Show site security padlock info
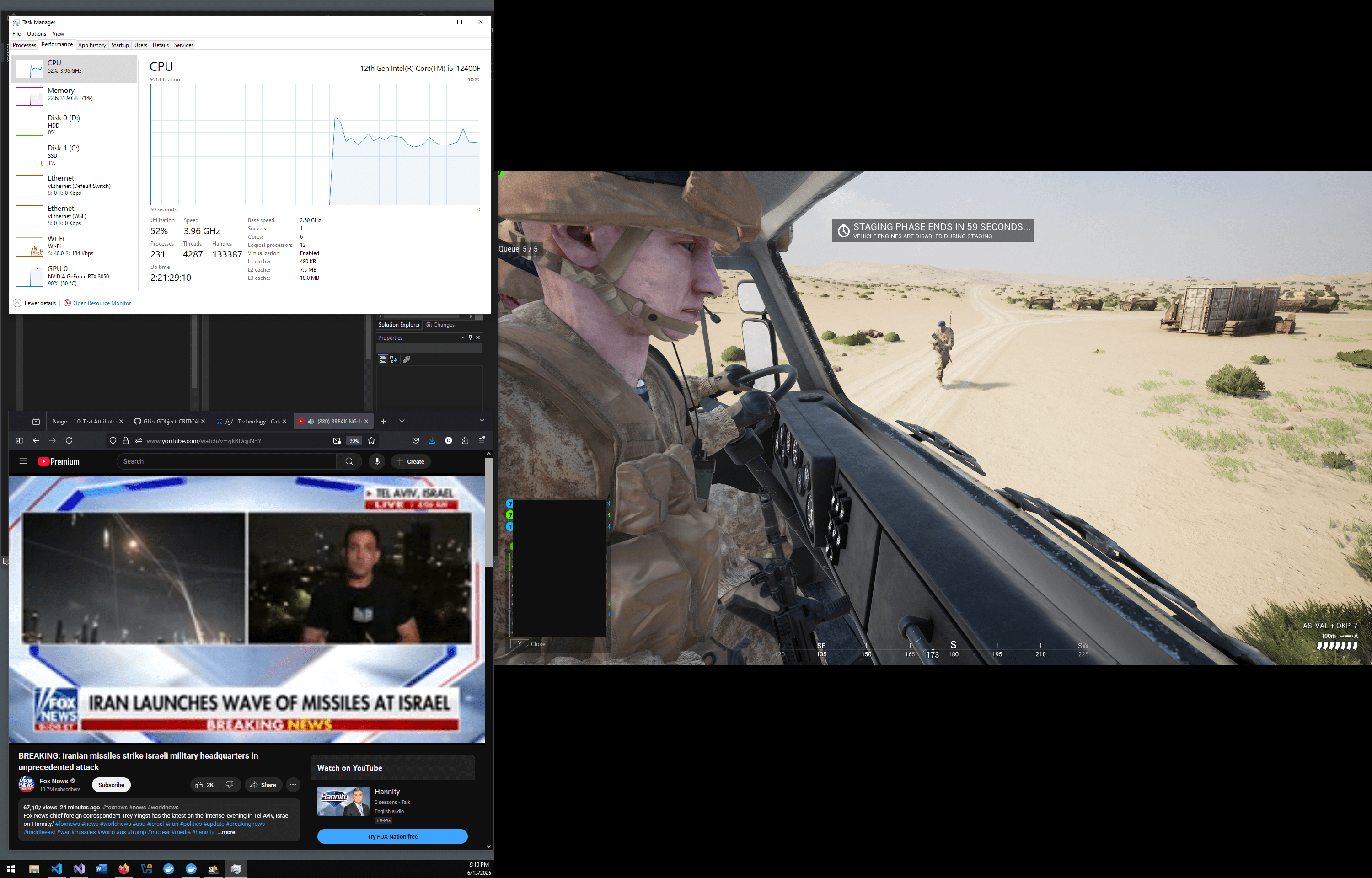The image size is (1372, 878). point(126,441)
